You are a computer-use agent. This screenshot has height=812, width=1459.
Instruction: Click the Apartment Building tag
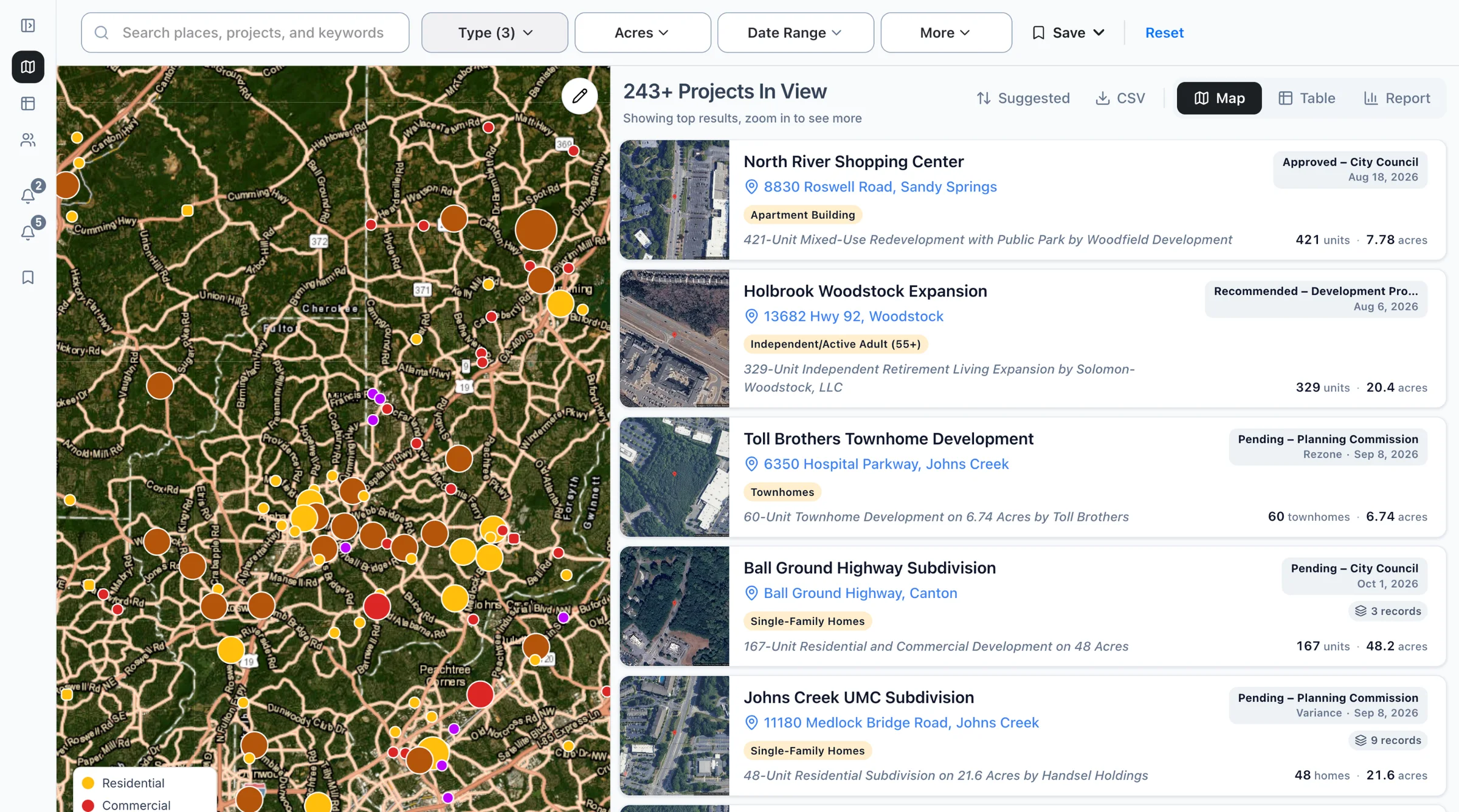coord(802,215)
